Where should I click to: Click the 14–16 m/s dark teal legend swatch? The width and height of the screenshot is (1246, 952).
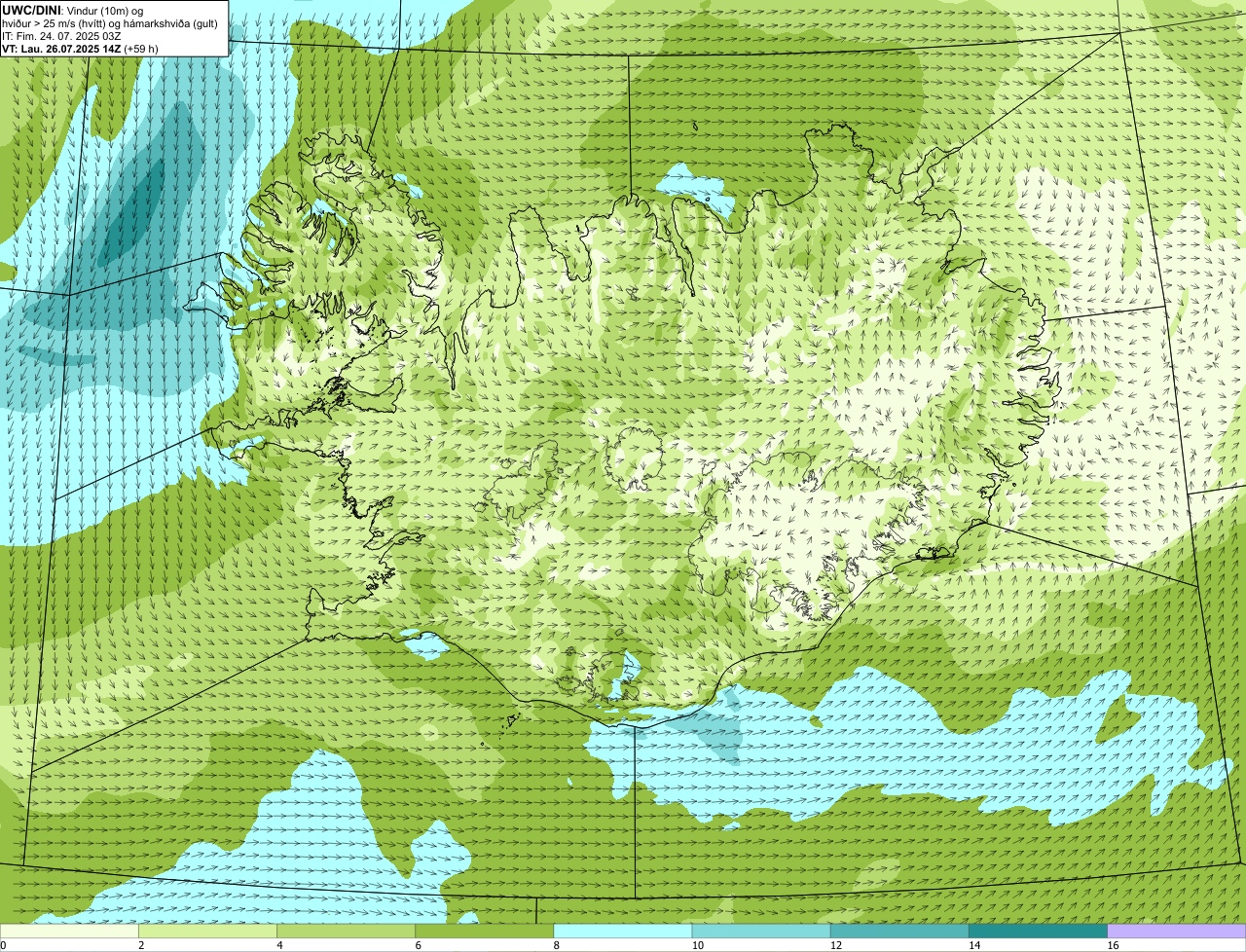point(1038,931)
